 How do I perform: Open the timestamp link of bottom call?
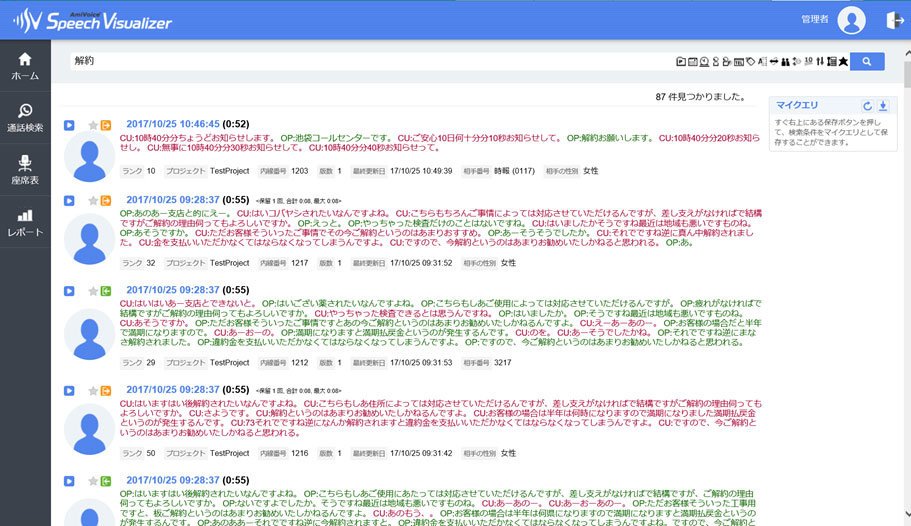(173, 480)
